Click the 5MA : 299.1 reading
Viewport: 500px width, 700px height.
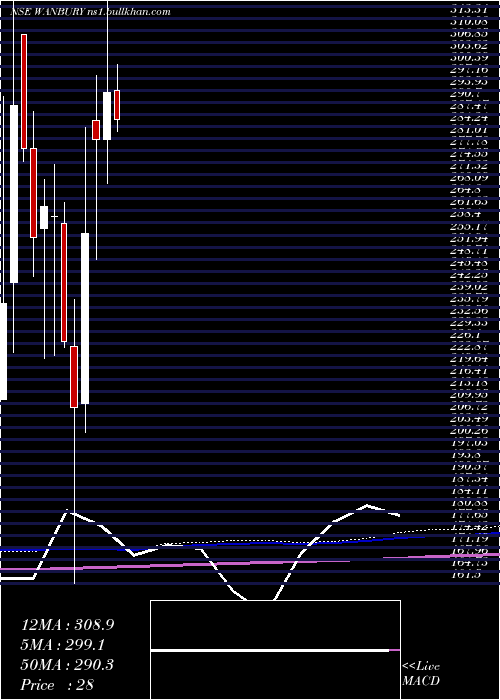63,645
